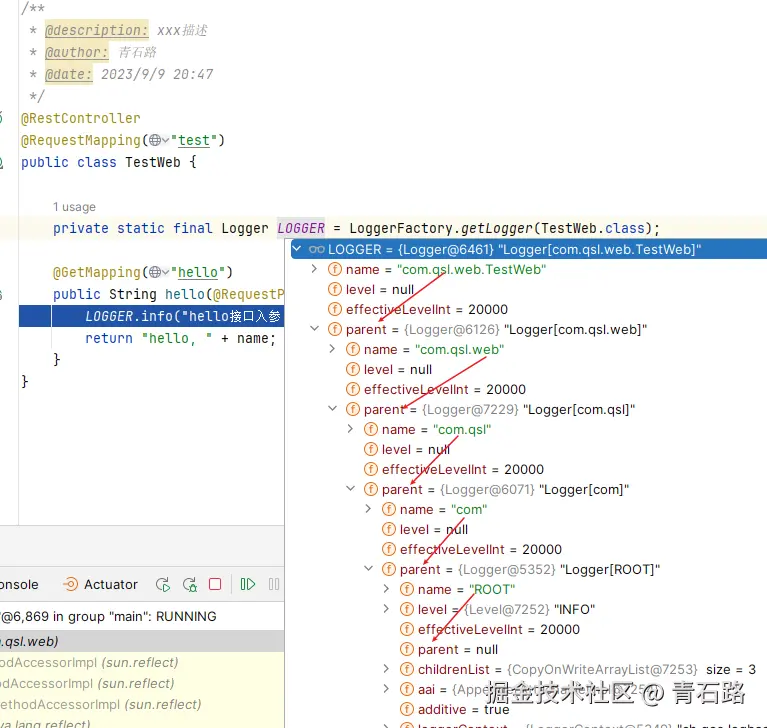Click field icon of level Level@7252

tap(407, 609)
